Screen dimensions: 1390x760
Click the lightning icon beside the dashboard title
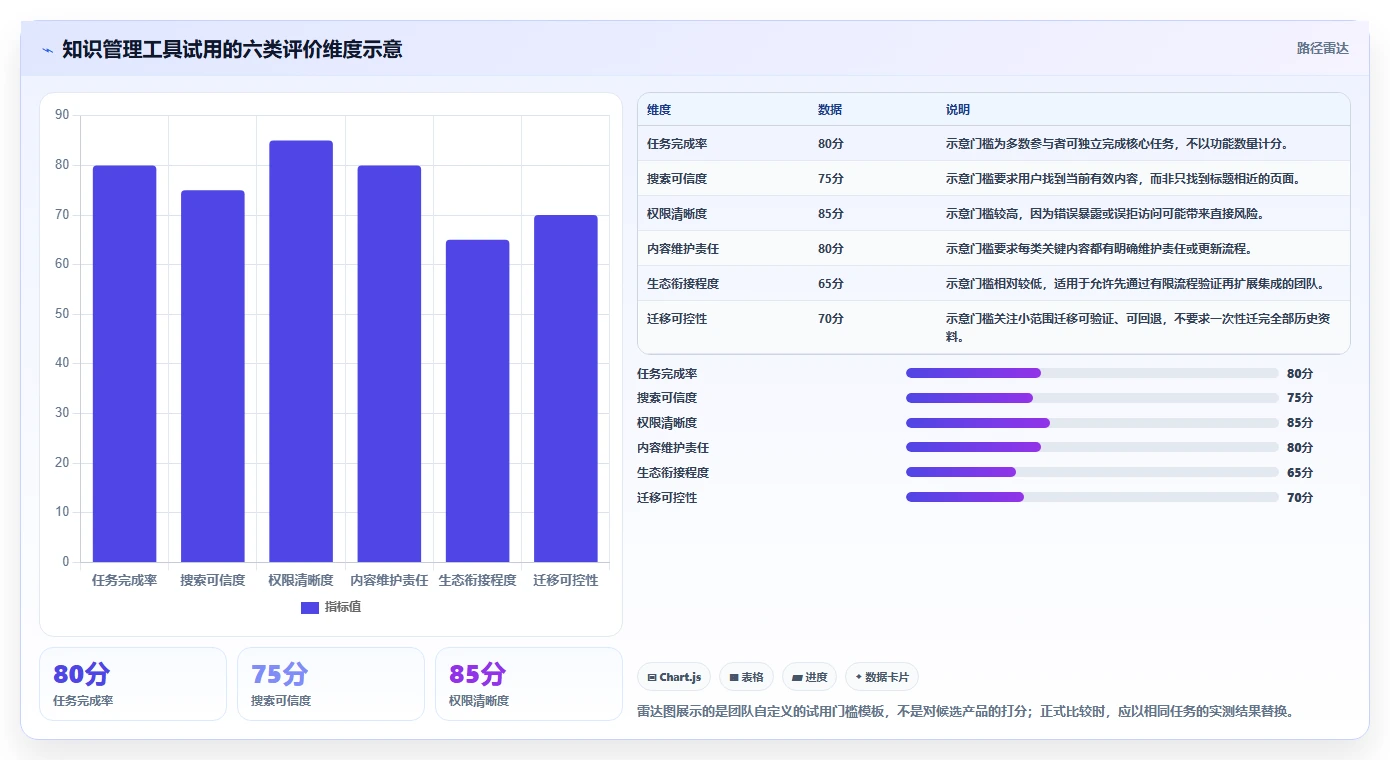(x=47, y=50)
